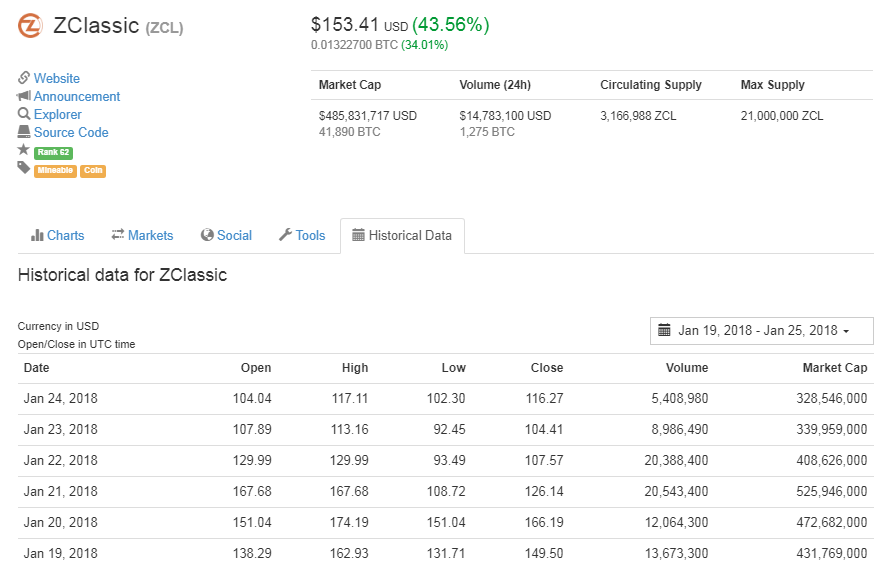Click the star icon beside Rank 62
The width and height of the screenshot is (885, 581).
tap(23, 150)
